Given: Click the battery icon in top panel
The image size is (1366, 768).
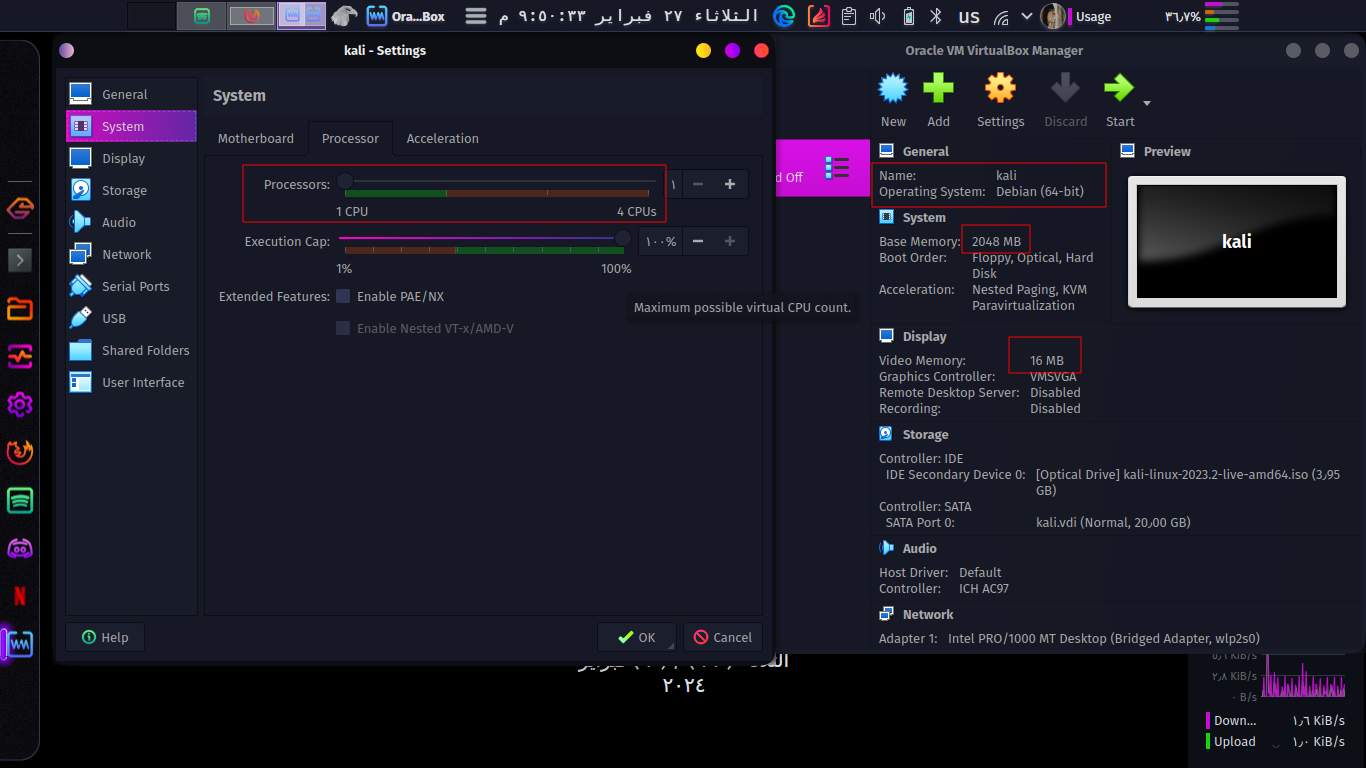Looking at the screenshot, I should coord(908,16).
